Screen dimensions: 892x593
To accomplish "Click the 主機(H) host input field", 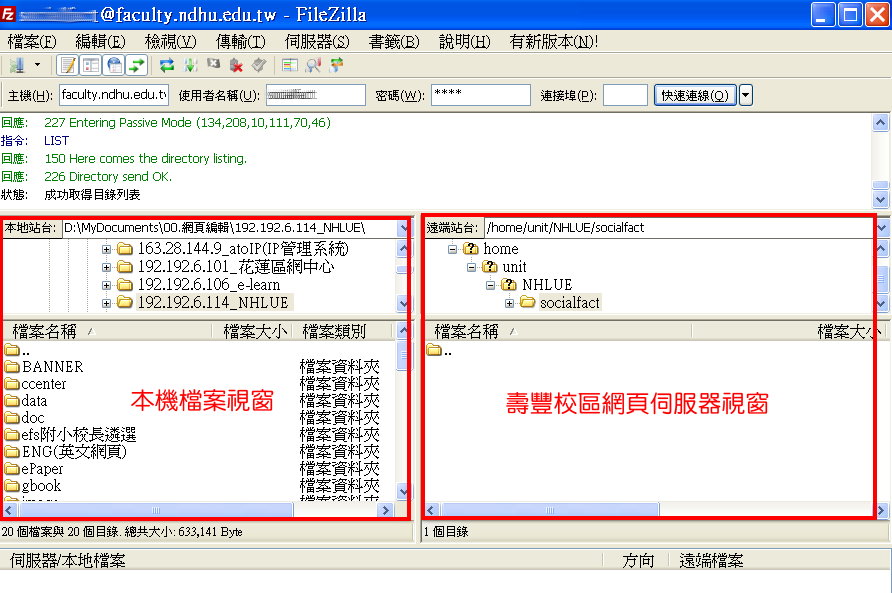I will point(113,95).
